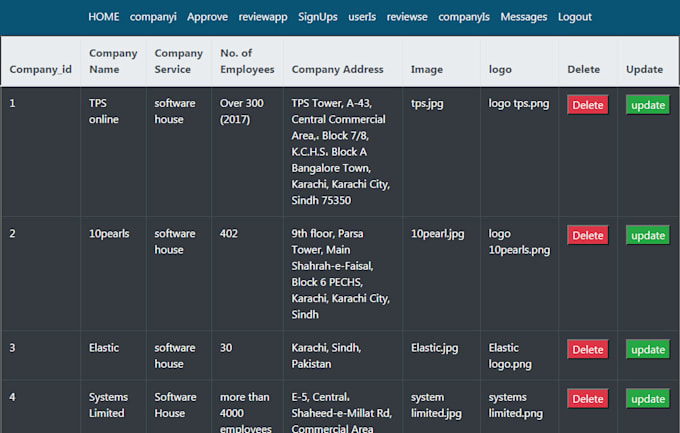Image resolution: width=680 pixels, height=433 pixels.
Task: Open reviewse from the top menu
Action: 407,17
